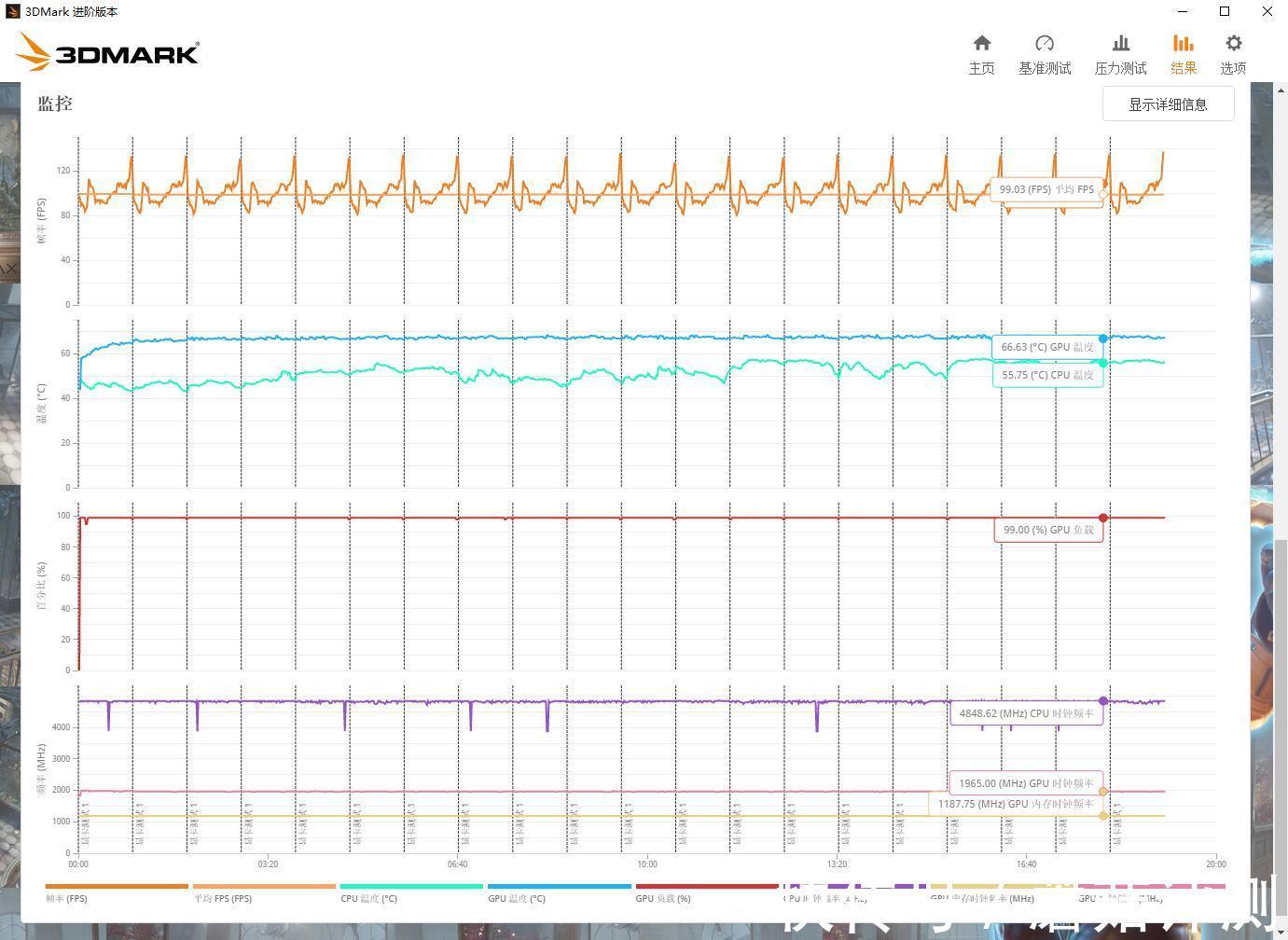Click the 06:40 time axis label
The height and width of the screenshot is (940, 1288).
pyautogui.click(x=457, y=864)
